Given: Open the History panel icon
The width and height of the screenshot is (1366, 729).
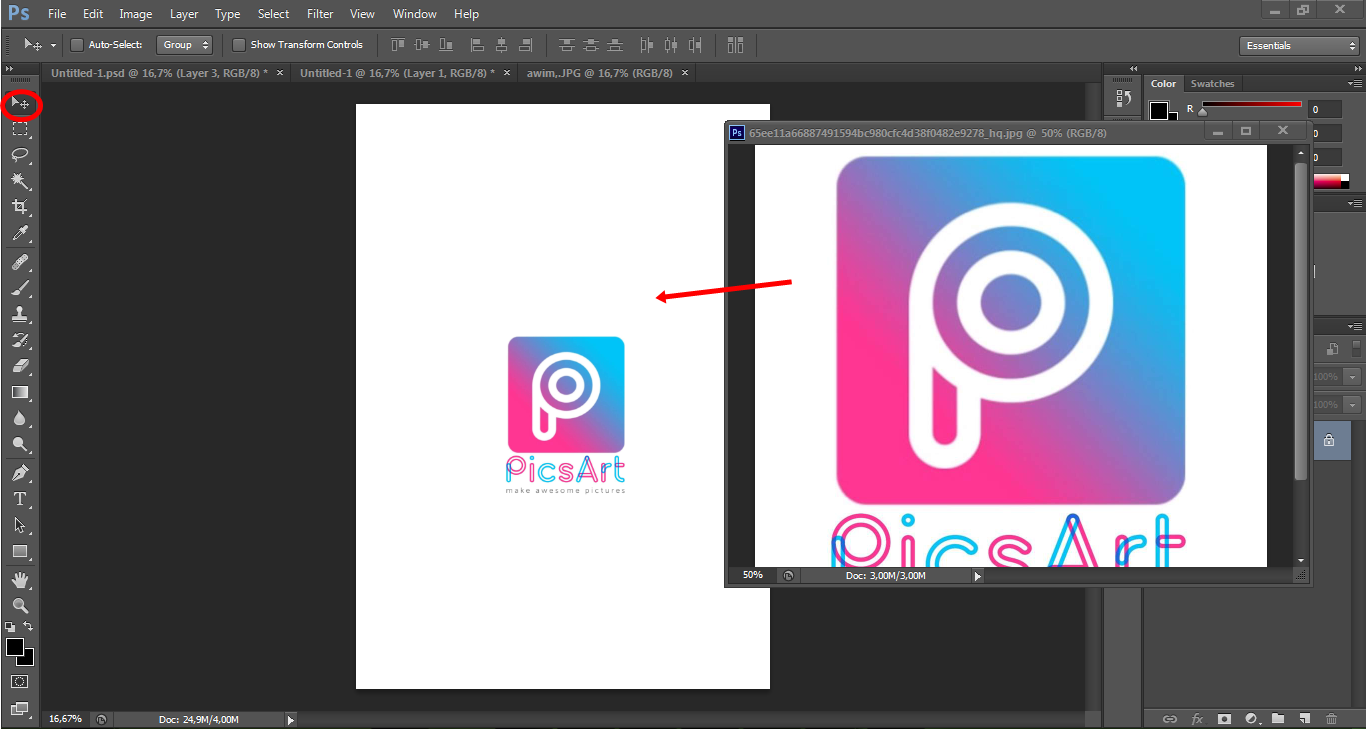Looking at the screenshot, I should pos(1123,99).
